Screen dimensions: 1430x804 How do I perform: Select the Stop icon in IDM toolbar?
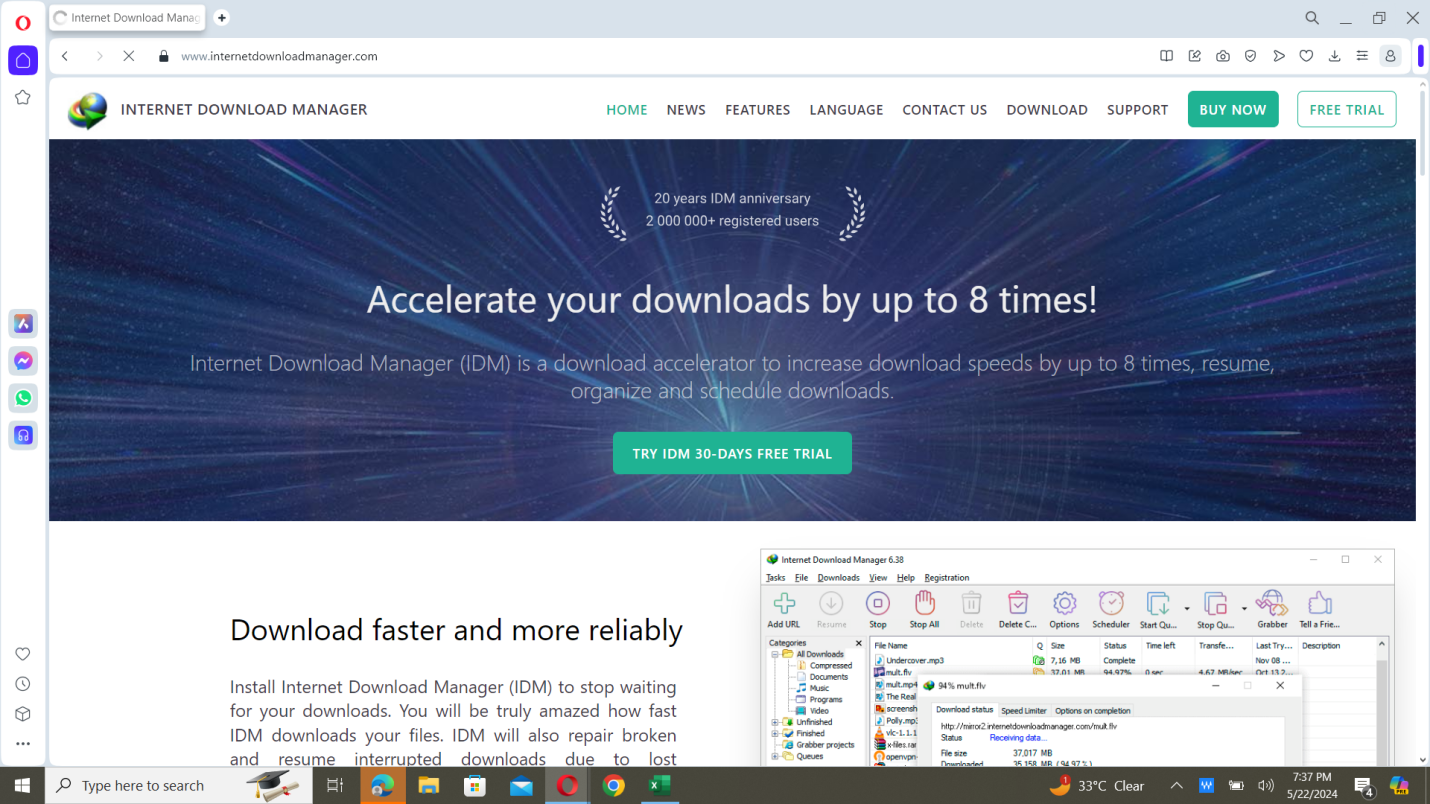pyautogui.click(x=877, y=603)
